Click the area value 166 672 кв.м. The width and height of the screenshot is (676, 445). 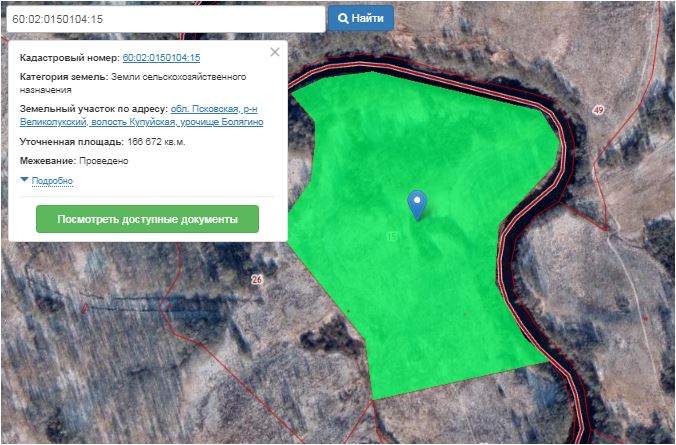(156, 142)
